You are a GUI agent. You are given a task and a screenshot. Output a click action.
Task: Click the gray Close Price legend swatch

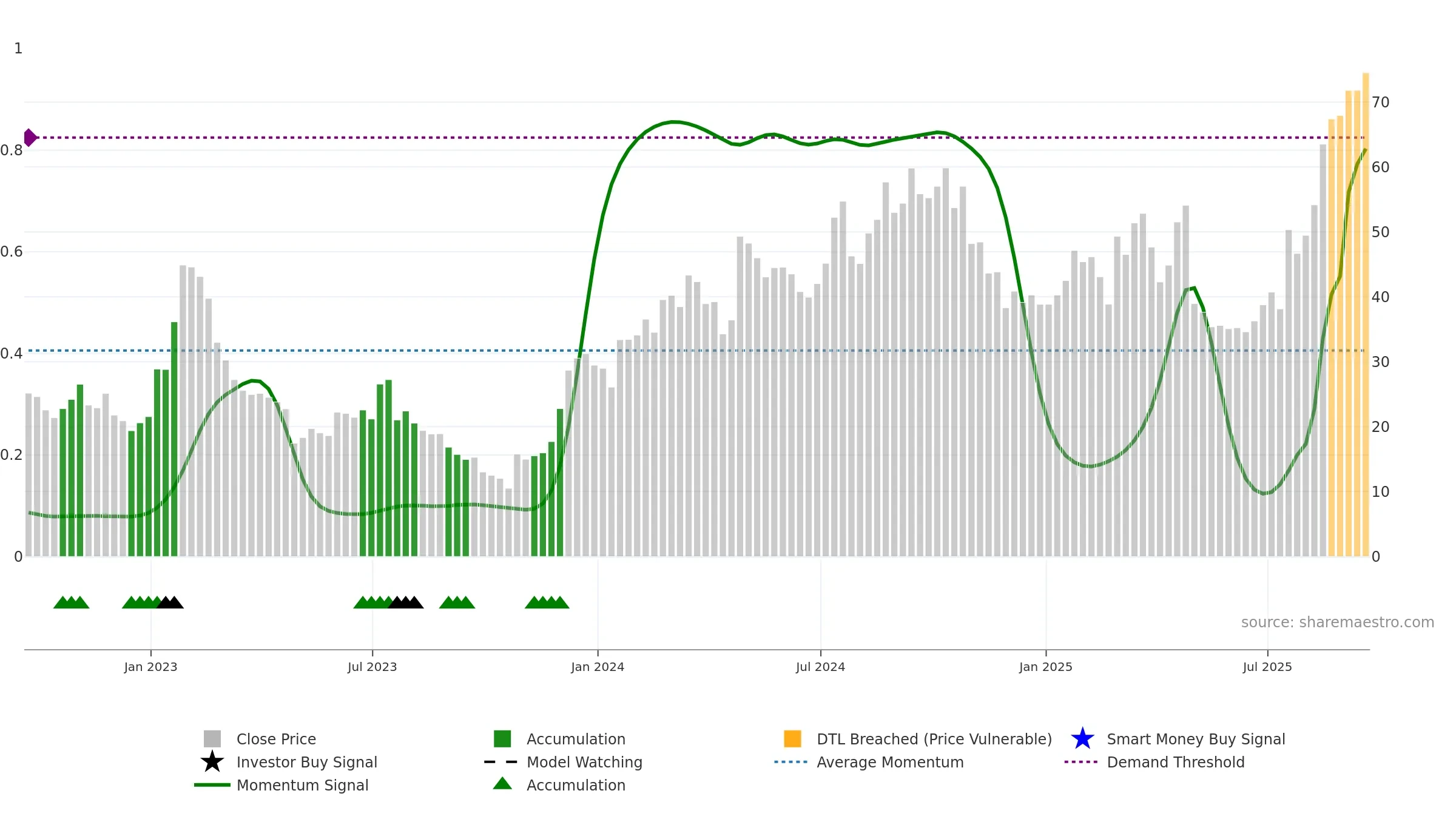[212, 739]
